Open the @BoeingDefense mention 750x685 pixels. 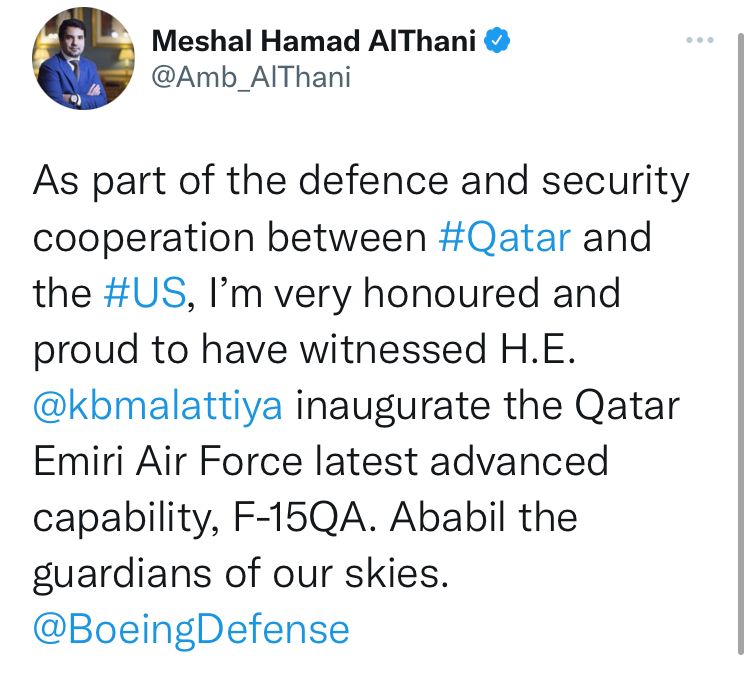pos(191,630)
